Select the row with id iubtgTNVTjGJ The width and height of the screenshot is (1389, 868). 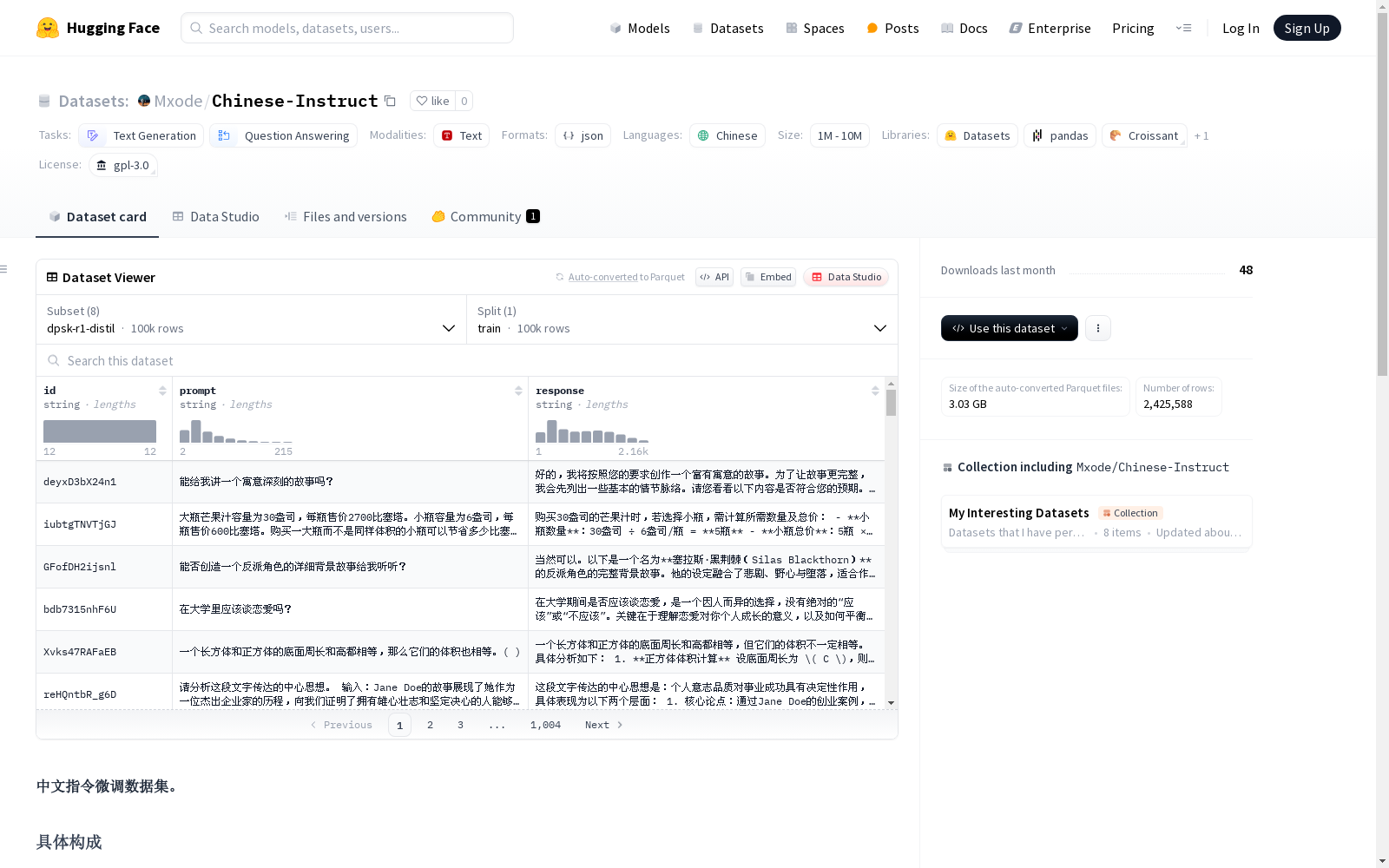(x=460, y=524)
